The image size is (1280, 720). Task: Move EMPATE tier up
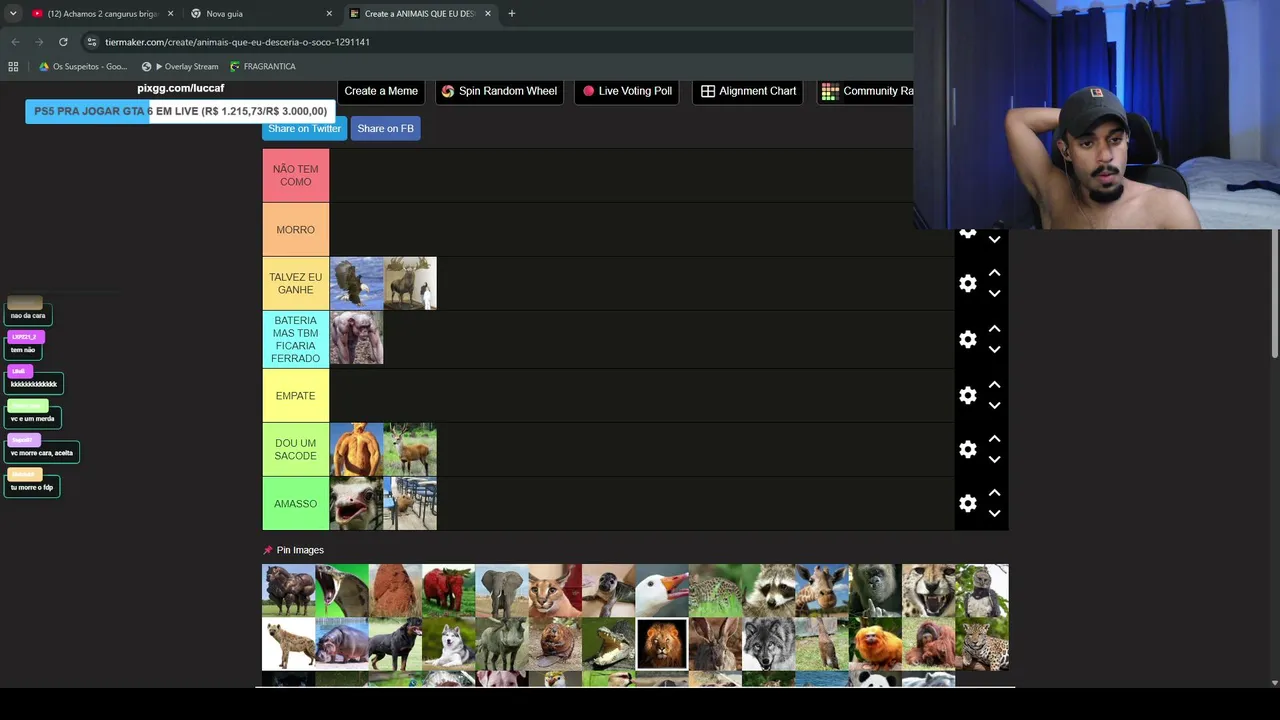(x=994, y=385)
